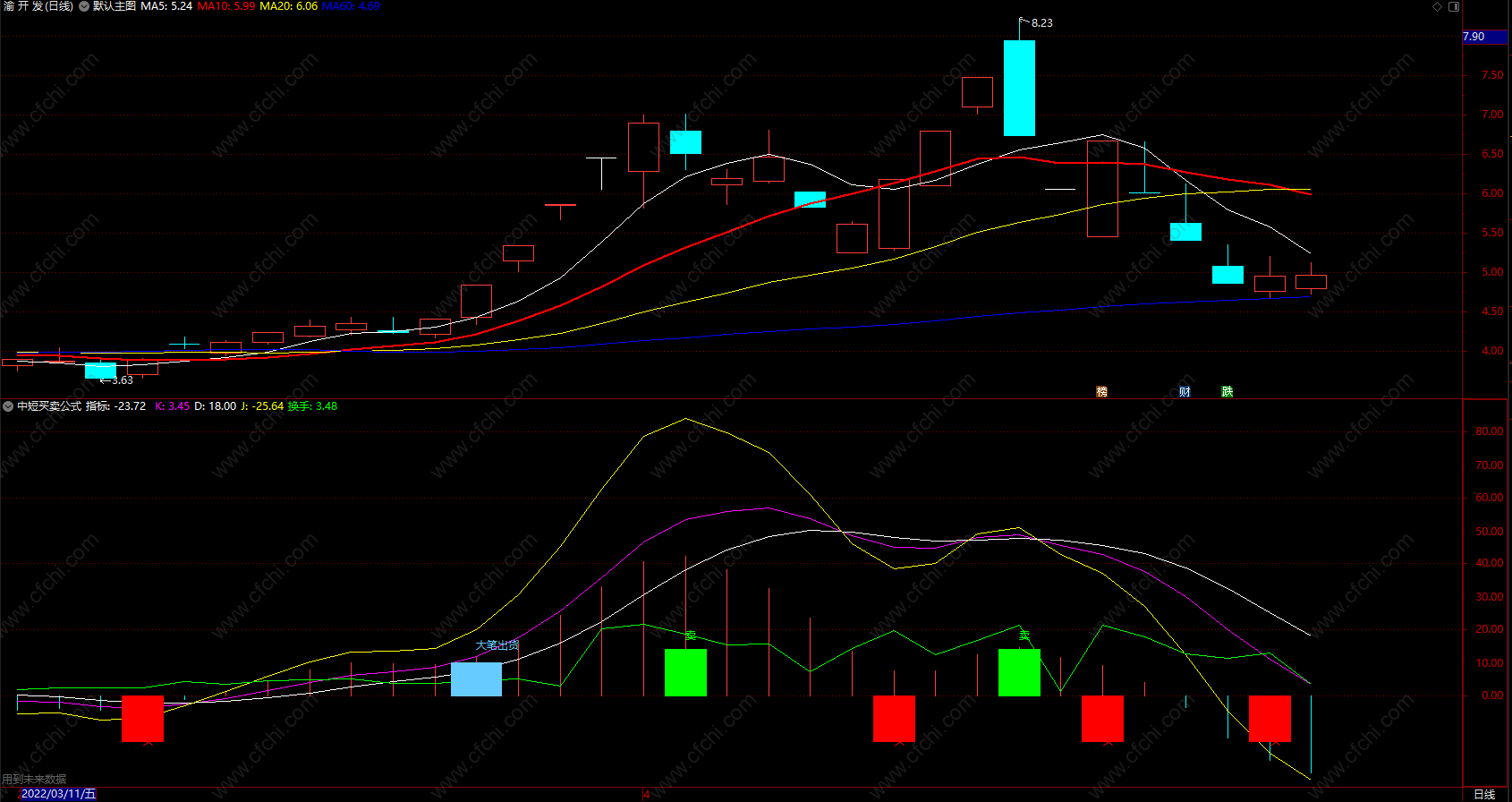This screenshot has width=1512, height=802.
Task: Click the MA5: 5.24 value
Action: pos(166,6)
